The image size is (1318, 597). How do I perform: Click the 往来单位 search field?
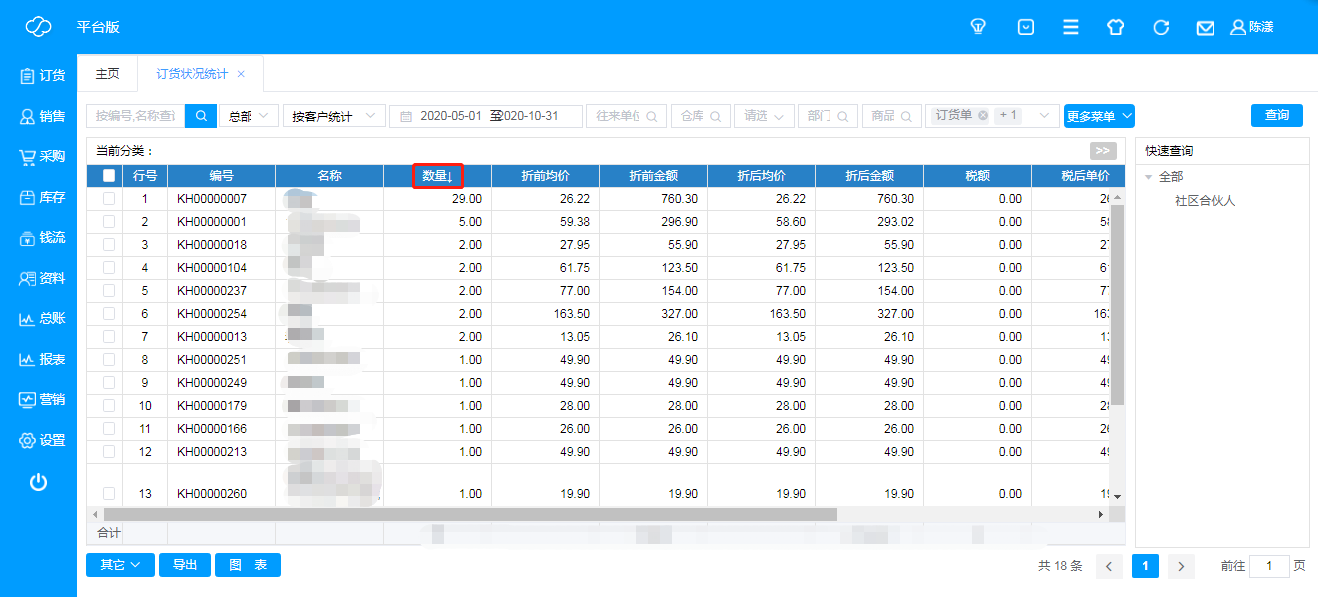tap(626, 116)
